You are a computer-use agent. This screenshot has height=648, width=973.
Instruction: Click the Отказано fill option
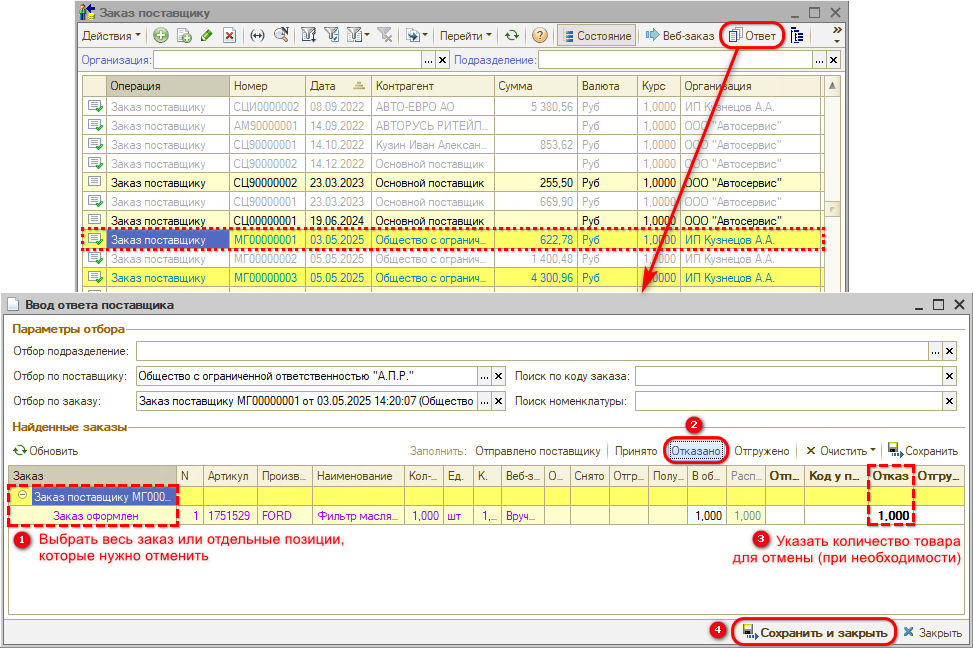(697, 451)
